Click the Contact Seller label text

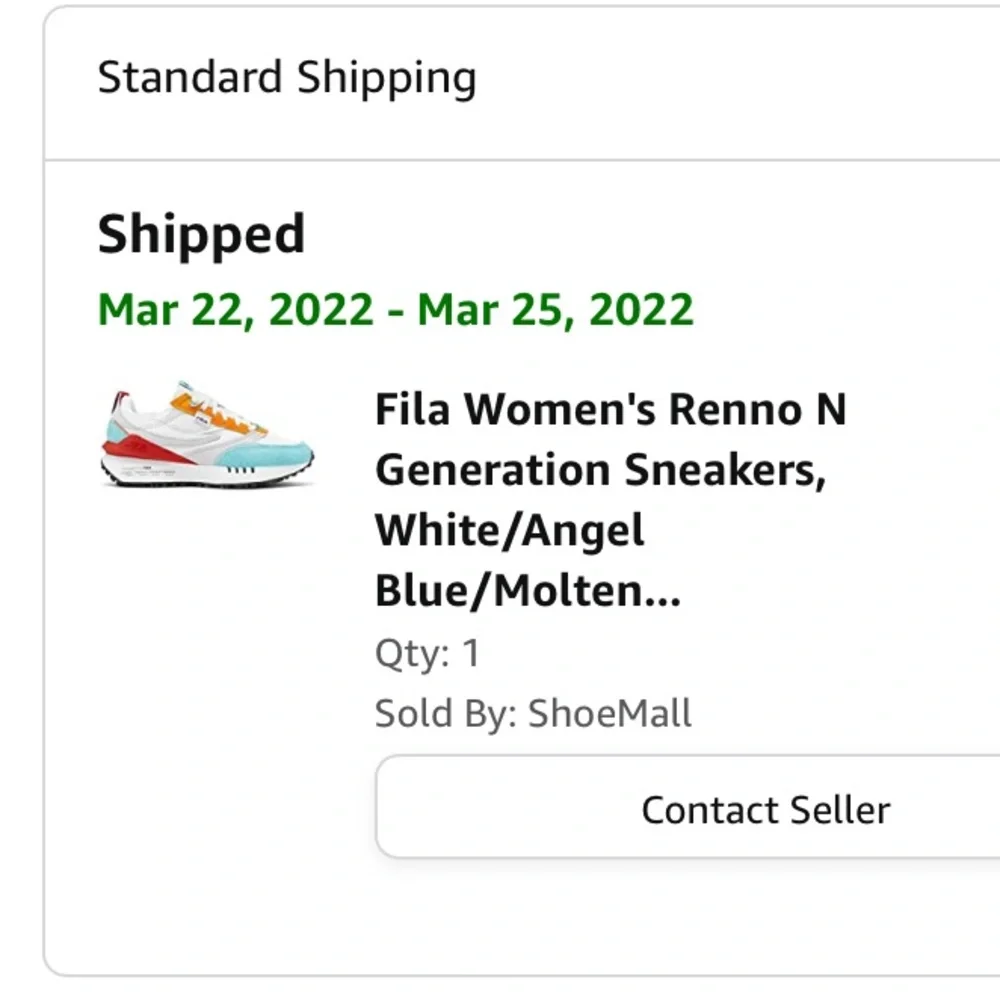click(x=766, y=808)
